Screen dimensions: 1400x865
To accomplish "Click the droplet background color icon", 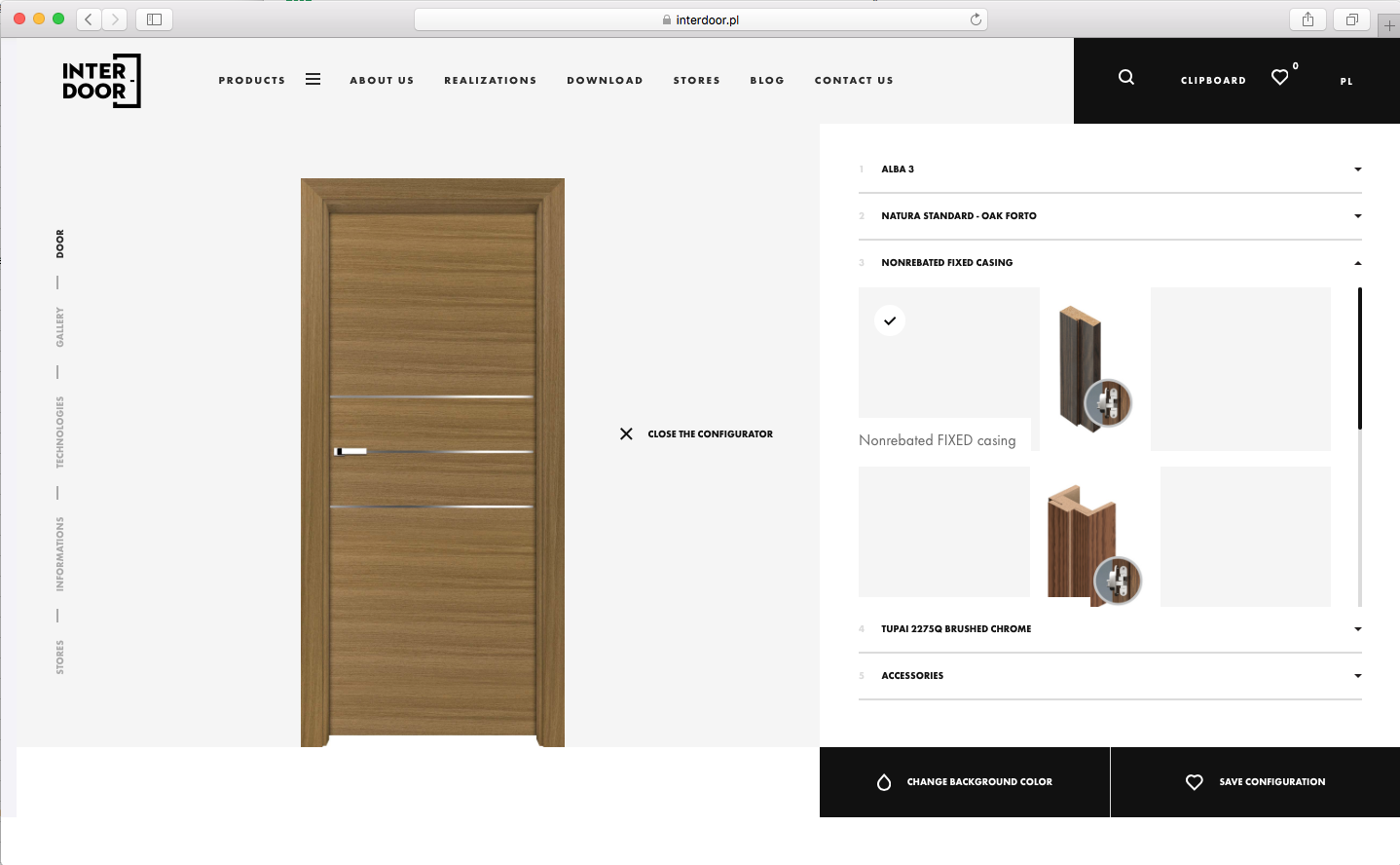I will click(x=884, y=782).
